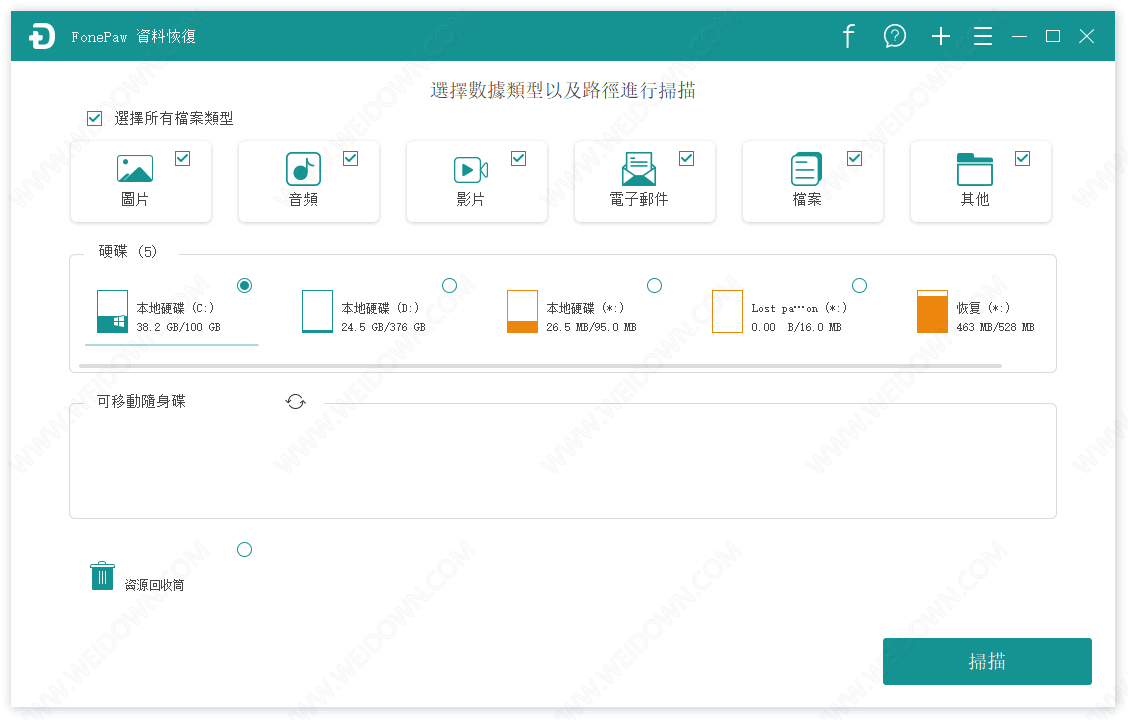Uncheck the 圖片 file type checkbox

click(182, 158)
